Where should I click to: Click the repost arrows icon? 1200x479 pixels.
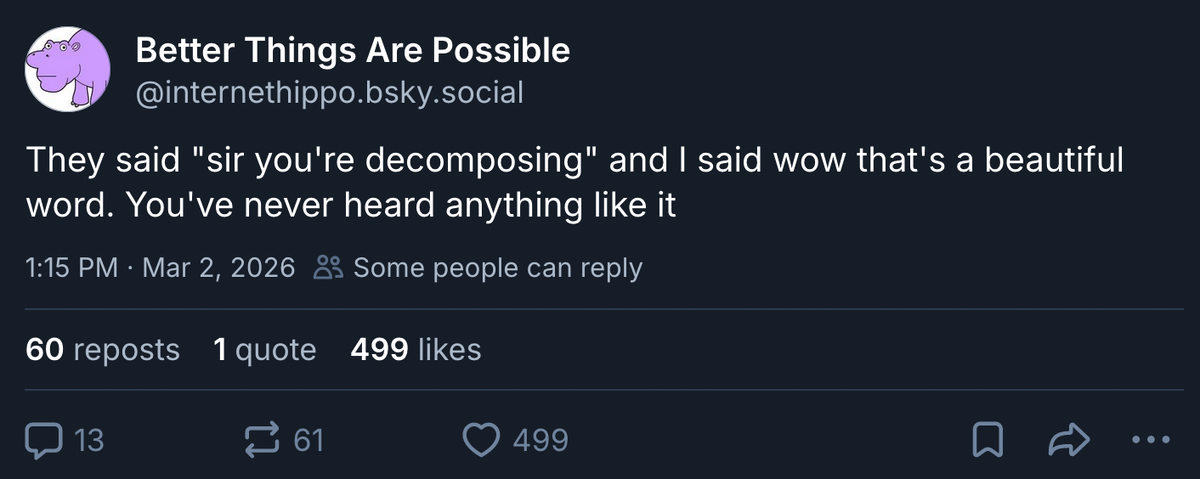262,440
